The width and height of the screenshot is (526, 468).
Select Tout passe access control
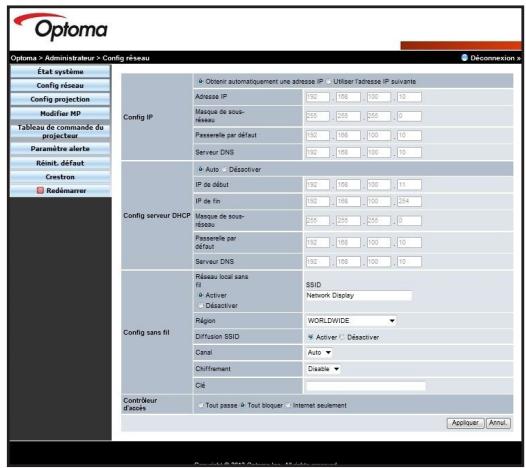pyautogui.click(x=201, y=405)
